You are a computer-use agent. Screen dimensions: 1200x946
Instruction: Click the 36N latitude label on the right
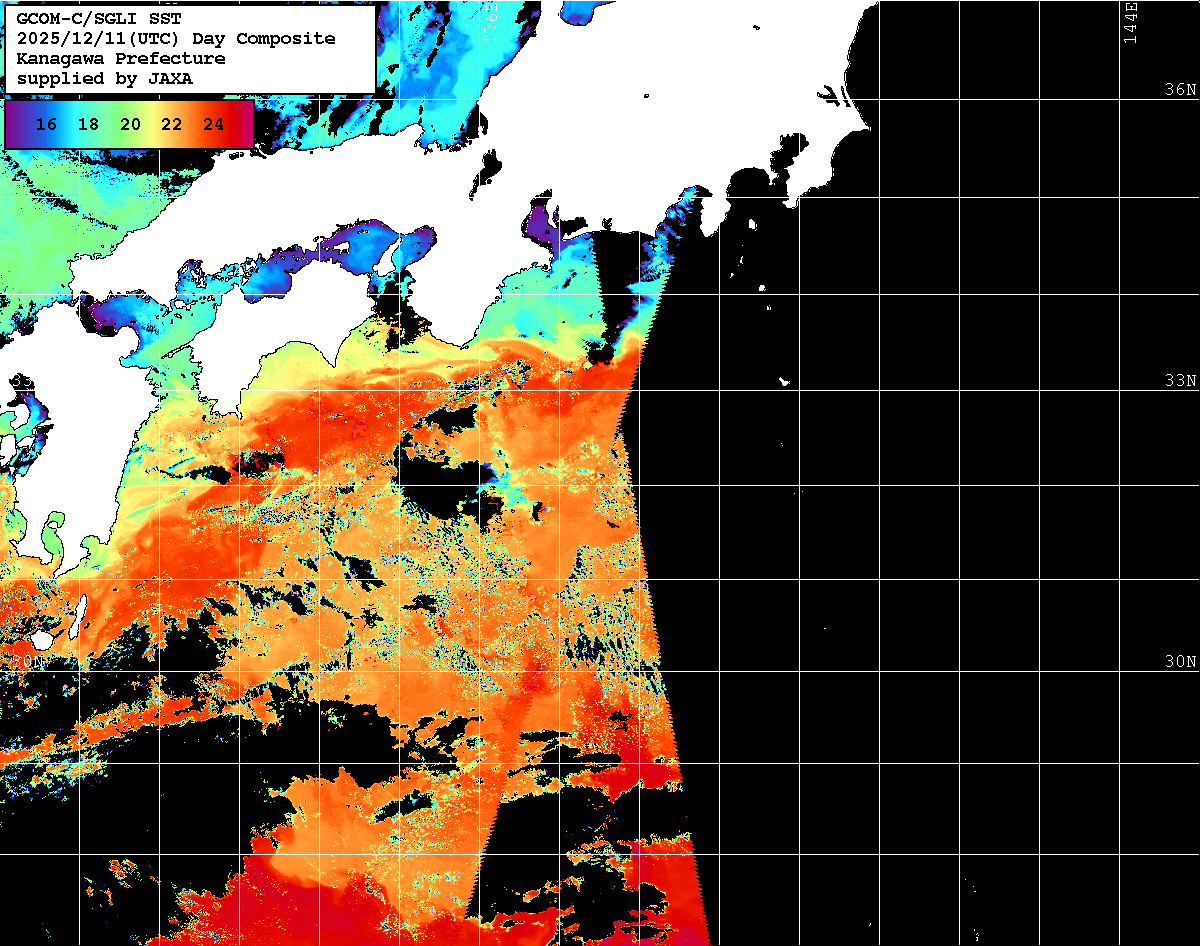pyautogui.click(x=1179, y=89)
